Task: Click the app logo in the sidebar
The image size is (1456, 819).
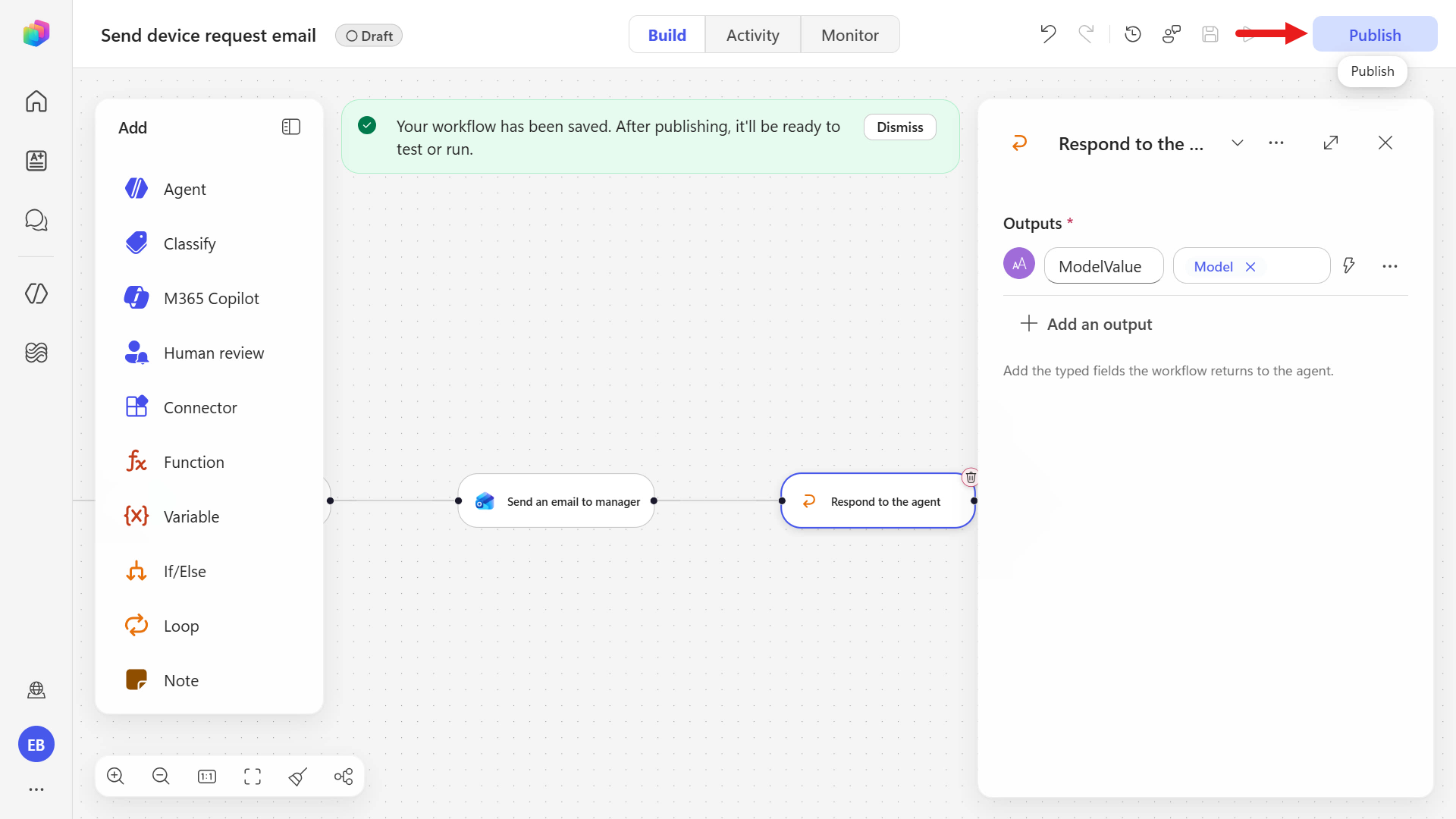Action: click(36, 34)
